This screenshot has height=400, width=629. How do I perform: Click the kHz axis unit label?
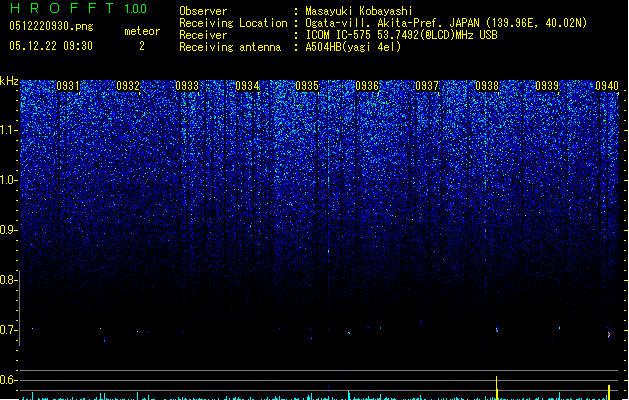[9, 81]
